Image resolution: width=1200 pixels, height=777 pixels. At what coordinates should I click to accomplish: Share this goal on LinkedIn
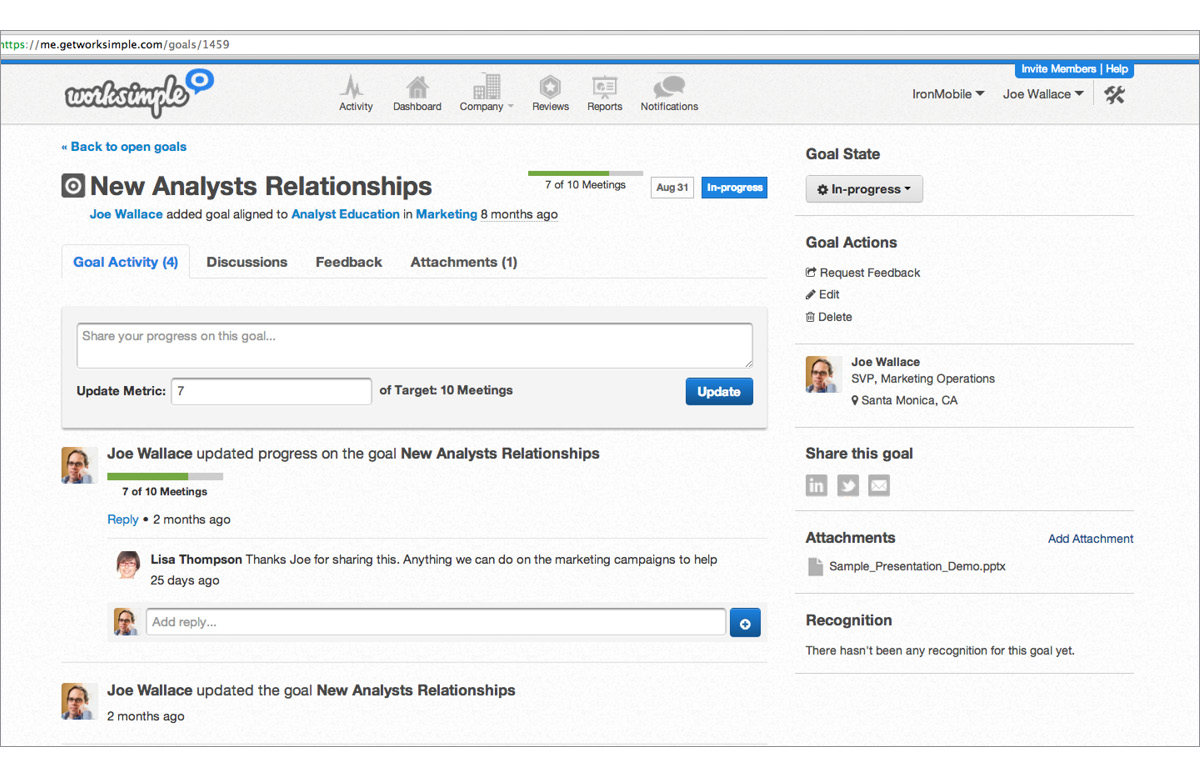click(817, 486)
